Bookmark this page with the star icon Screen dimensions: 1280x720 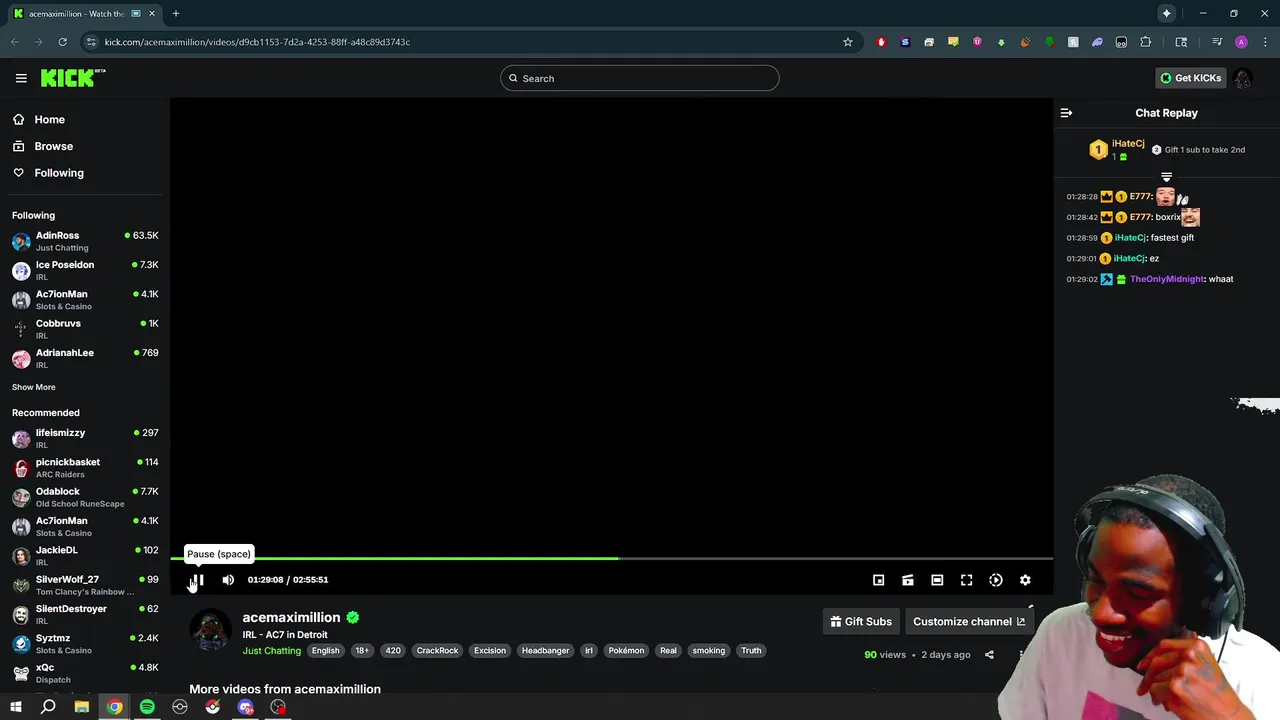click(848, 42)
